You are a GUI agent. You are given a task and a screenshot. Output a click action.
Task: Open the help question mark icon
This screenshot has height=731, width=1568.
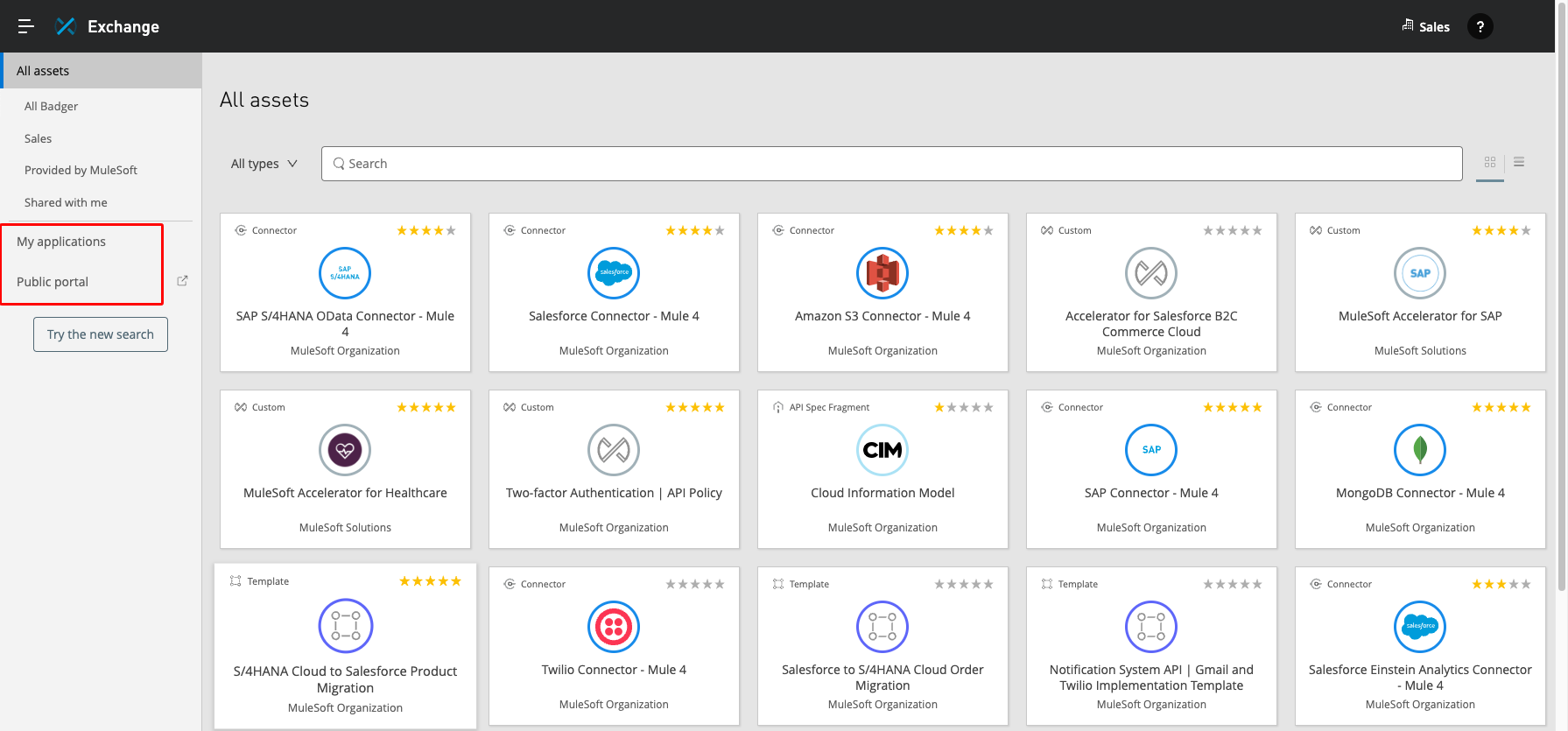[x=1480, y=26]
